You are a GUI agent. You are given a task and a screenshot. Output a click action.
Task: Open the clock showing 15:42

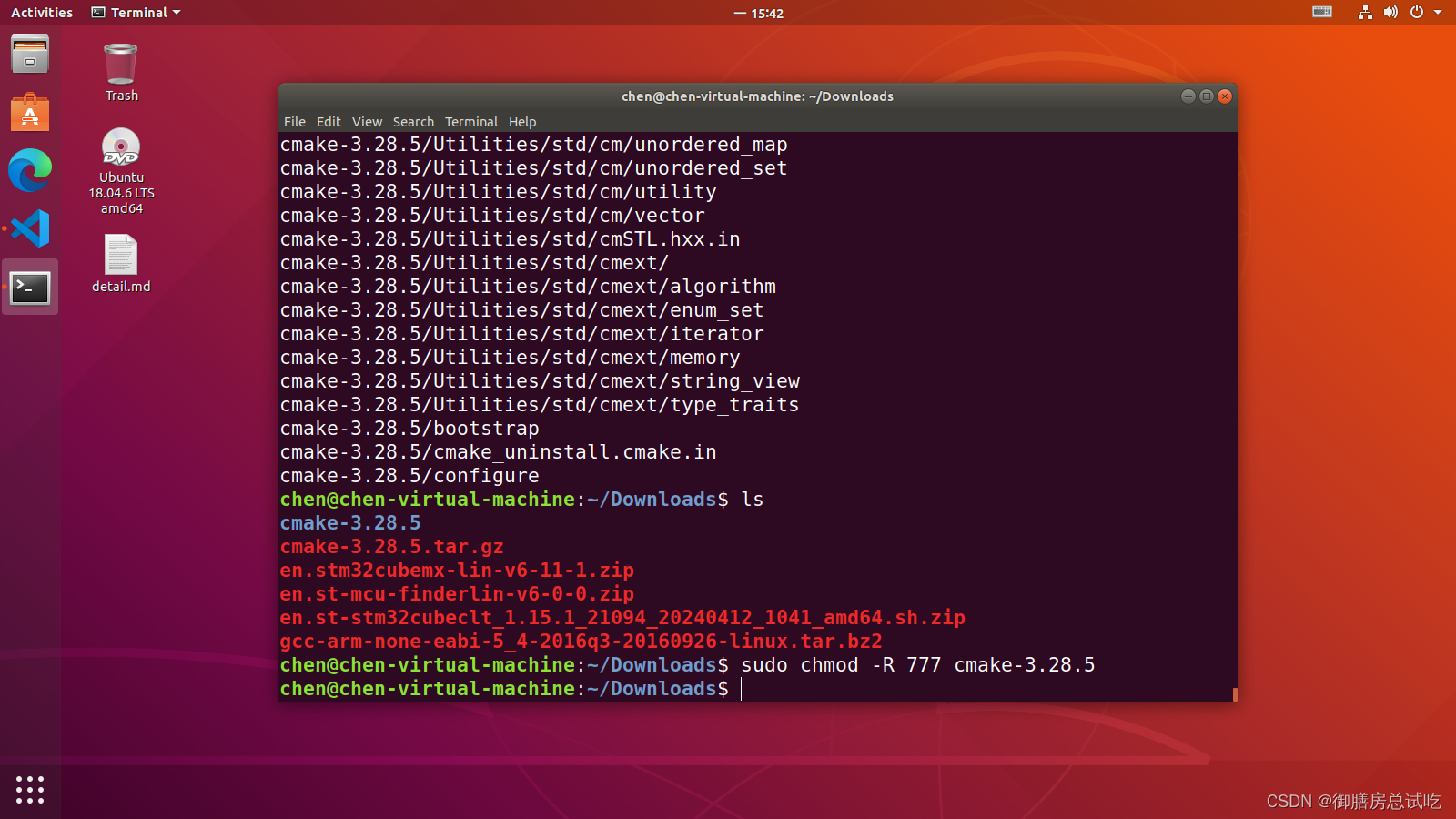(x=758, y=14)
